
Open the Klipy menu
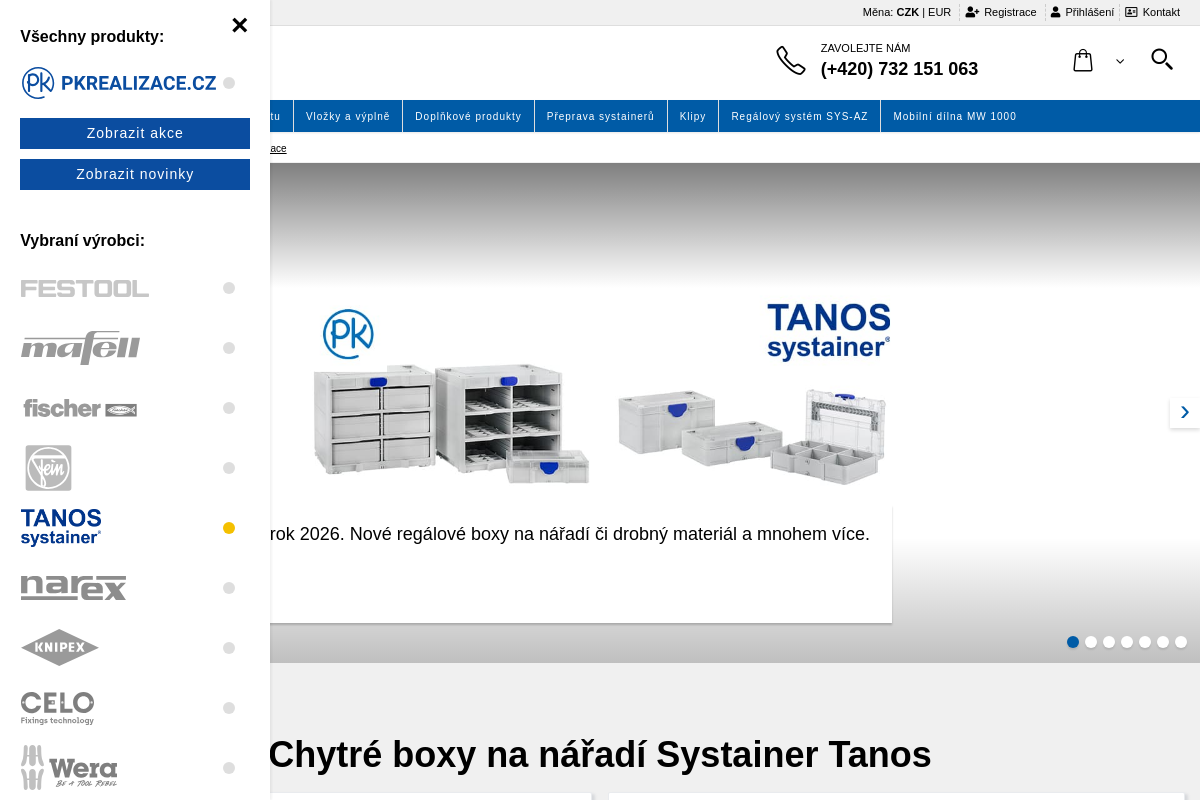click(x=693, y=116)
